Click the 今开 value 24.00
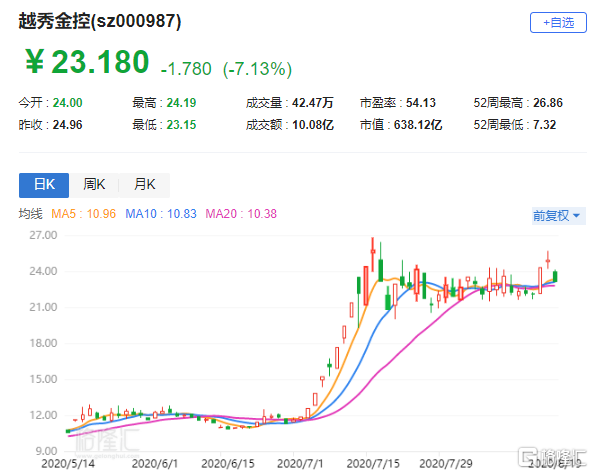 click(x=67, y=103)
